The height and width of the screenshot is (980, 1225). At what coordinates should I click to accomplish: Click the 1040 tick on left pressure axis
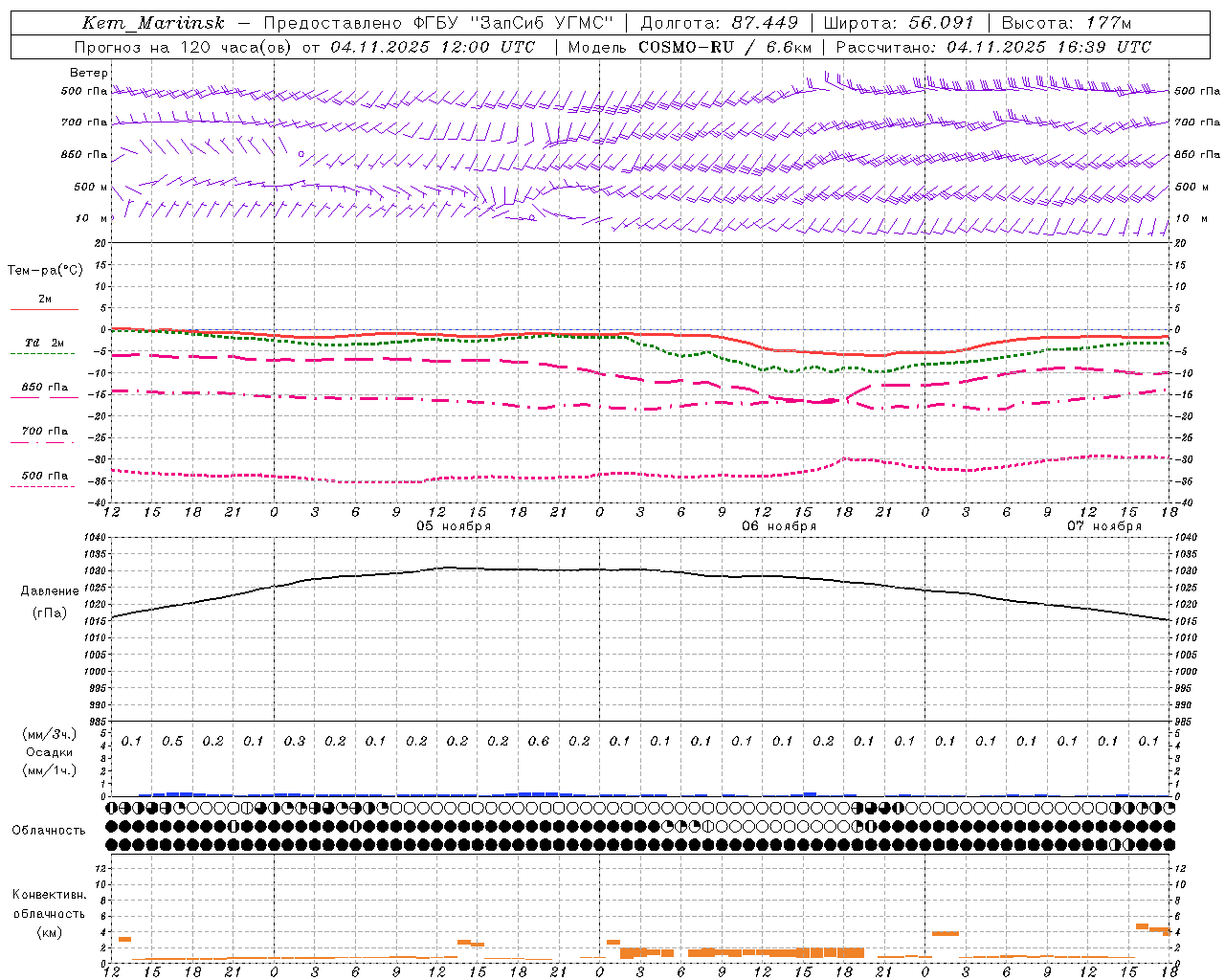[94, 538]
